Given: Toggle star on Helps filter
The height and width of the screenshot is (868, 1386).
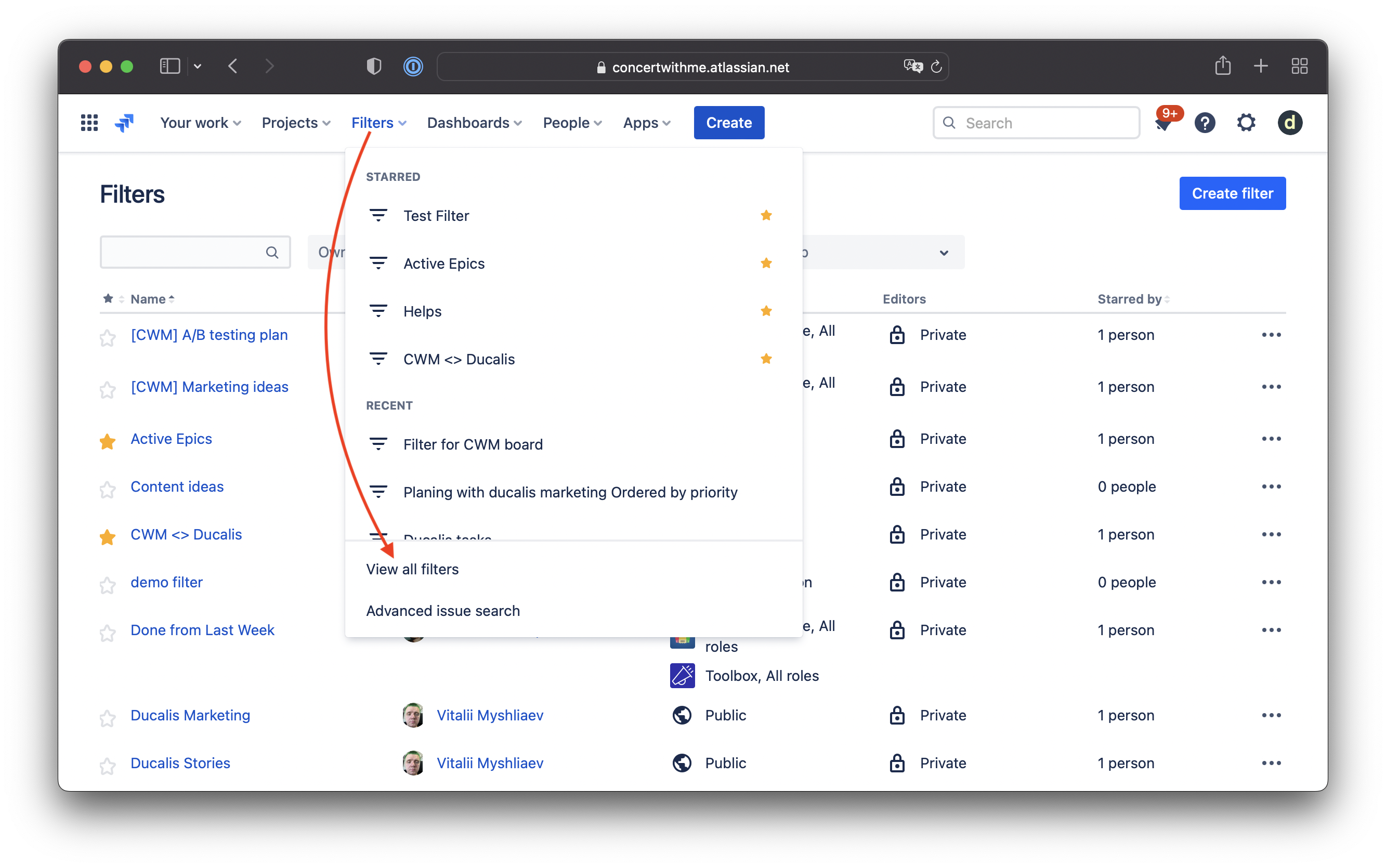Looking at the screenshot, I should [x=767, y=311].
